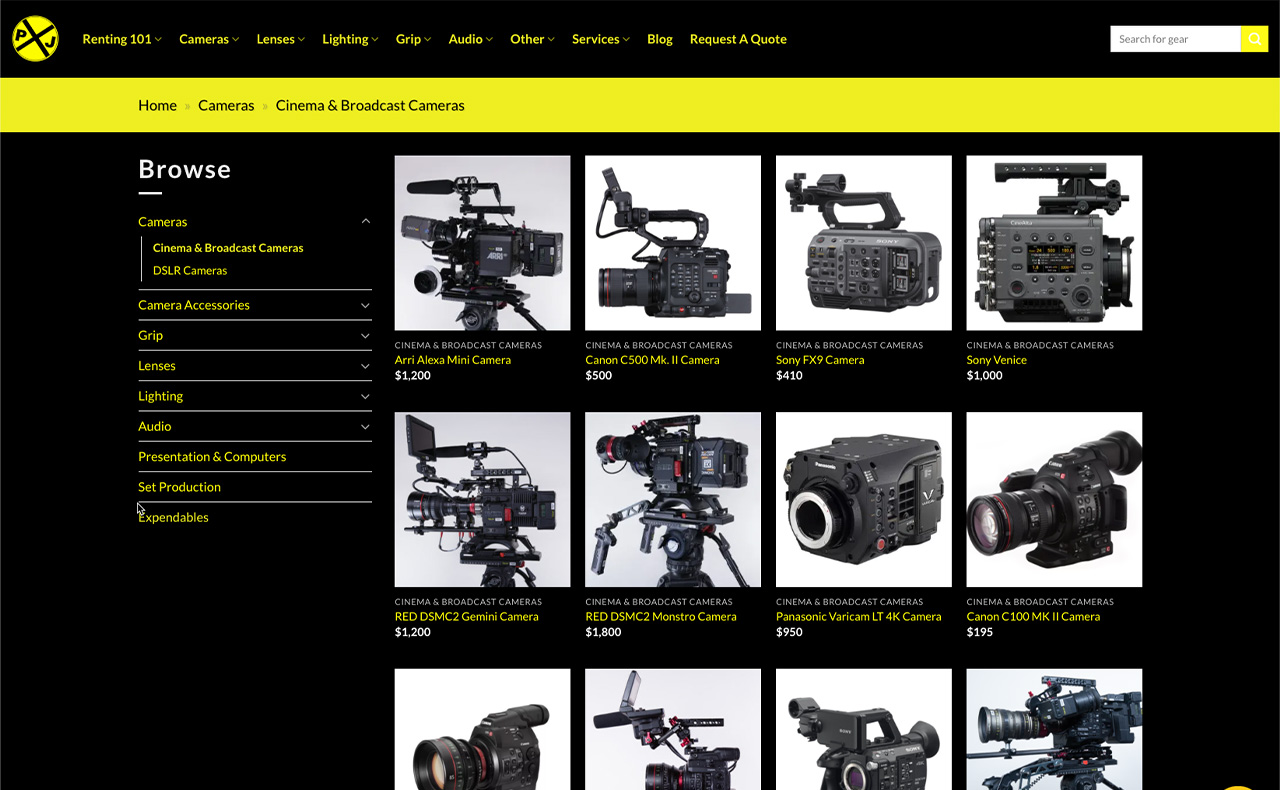Click the Browse sidebar heading

185,169
